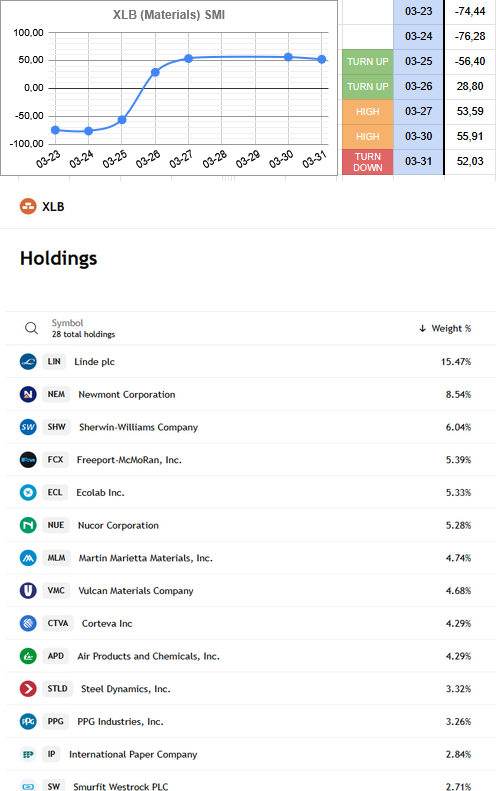Click the Newmont Corporation logo icon

28,394
